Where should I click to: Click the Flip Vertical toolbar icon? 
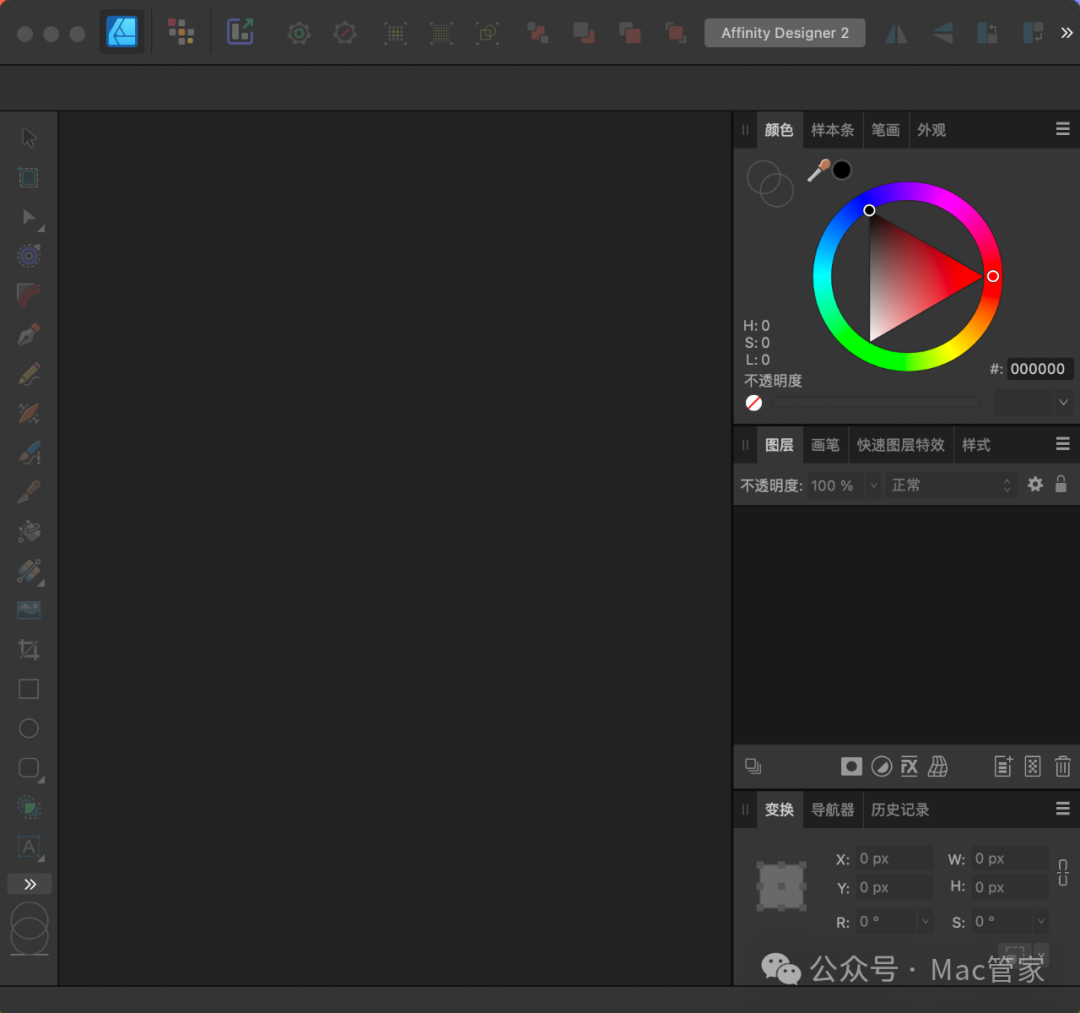coord(942,33)
